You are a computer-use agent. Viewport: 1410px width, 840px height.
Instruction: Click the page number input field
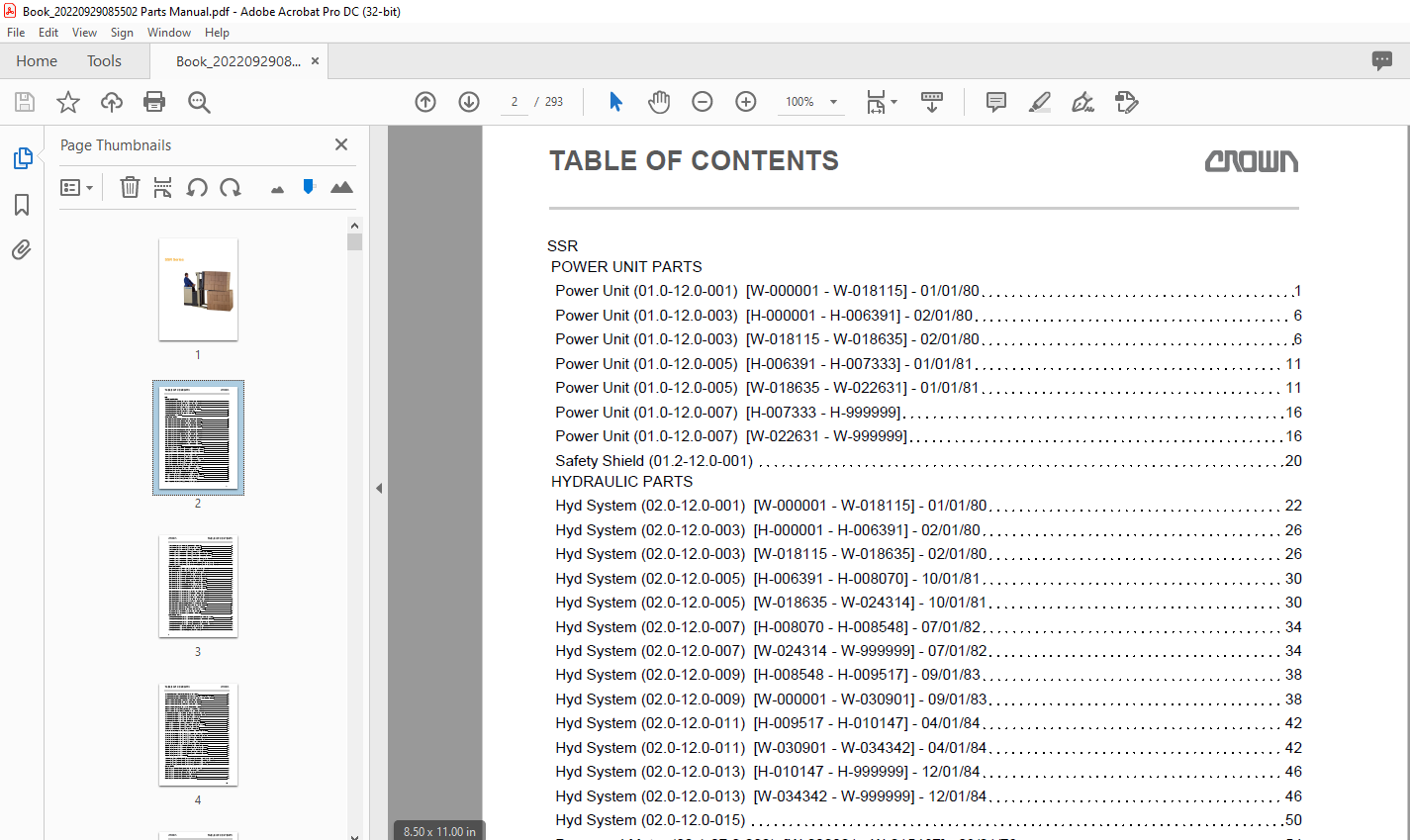coord(514,102)
